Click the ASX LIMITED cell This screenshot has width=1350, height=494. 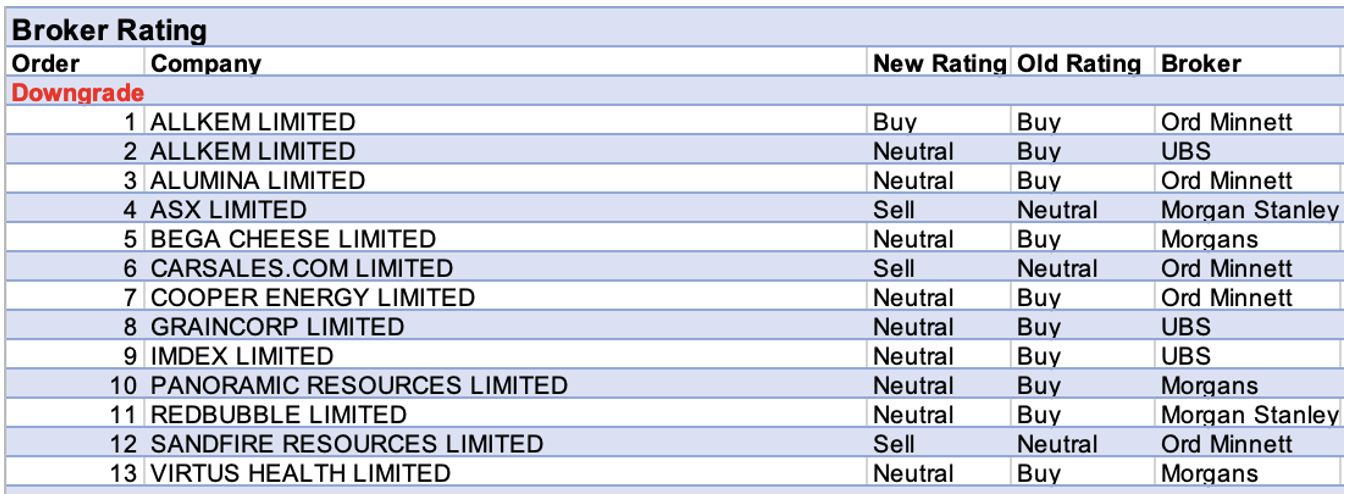click(x=229, y=210)
